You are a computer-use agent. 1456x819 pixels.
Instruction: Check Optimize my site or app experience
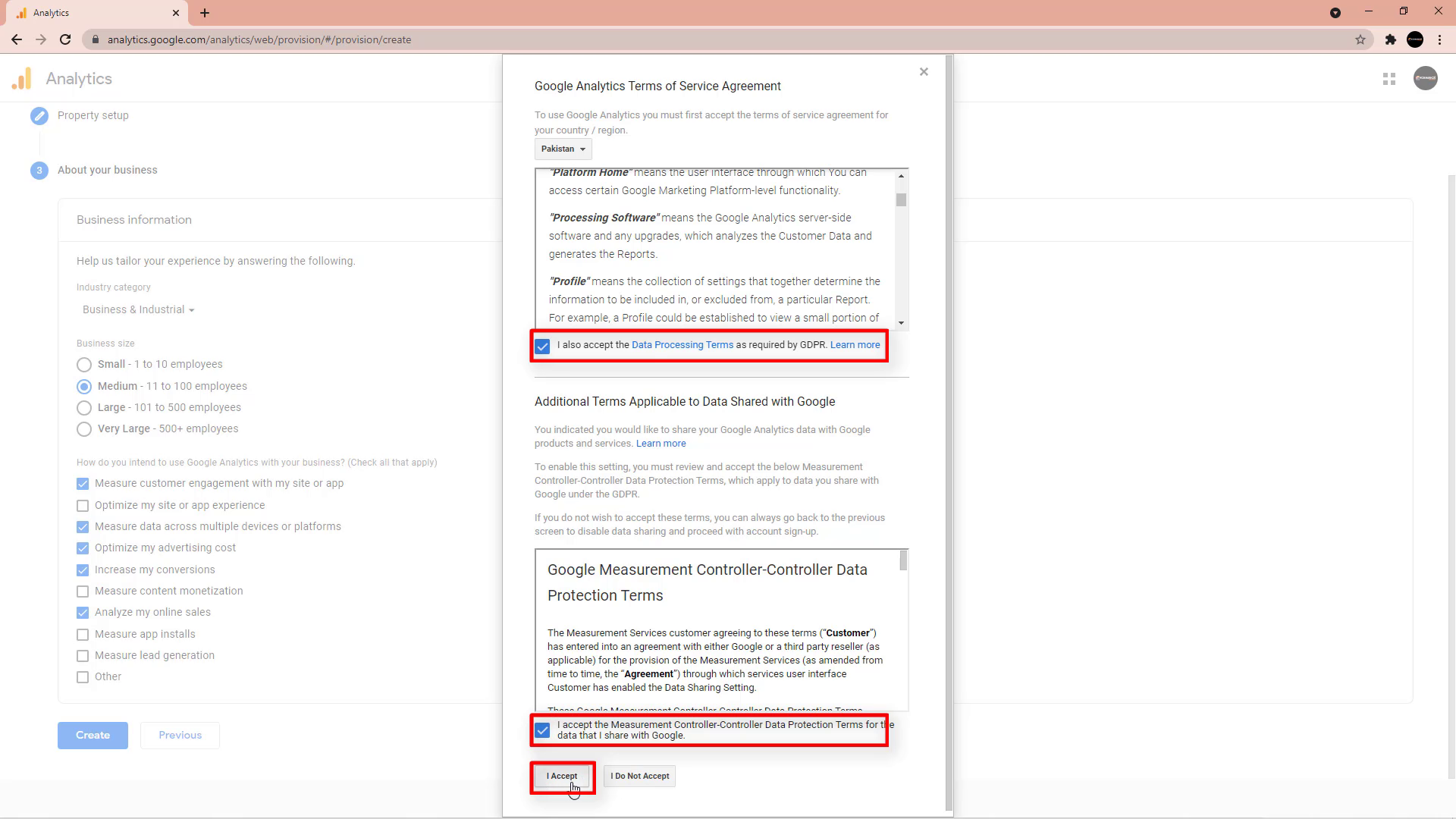click(x=83, y=506)
